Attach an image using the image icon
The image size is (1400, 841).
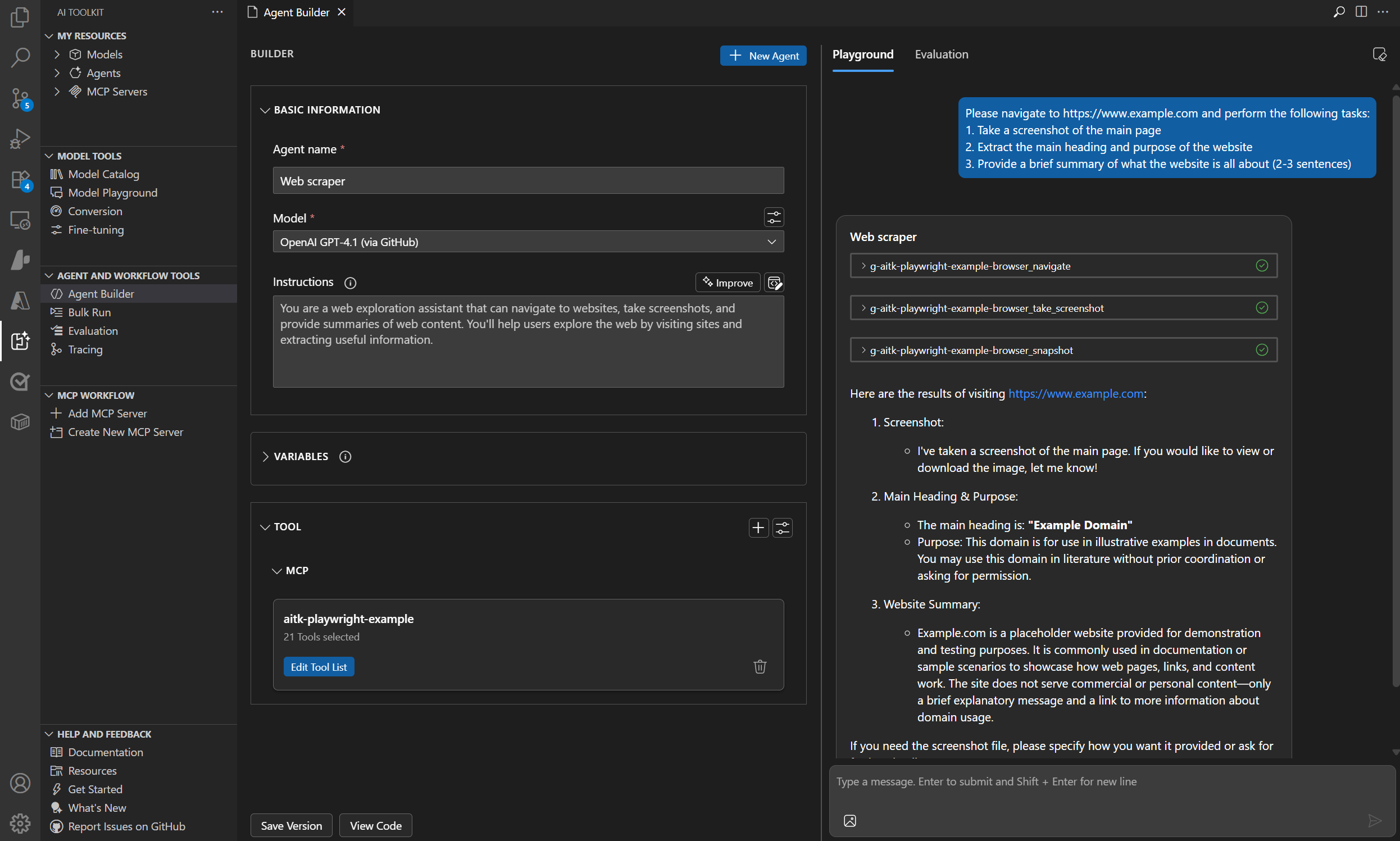(849, 820)
